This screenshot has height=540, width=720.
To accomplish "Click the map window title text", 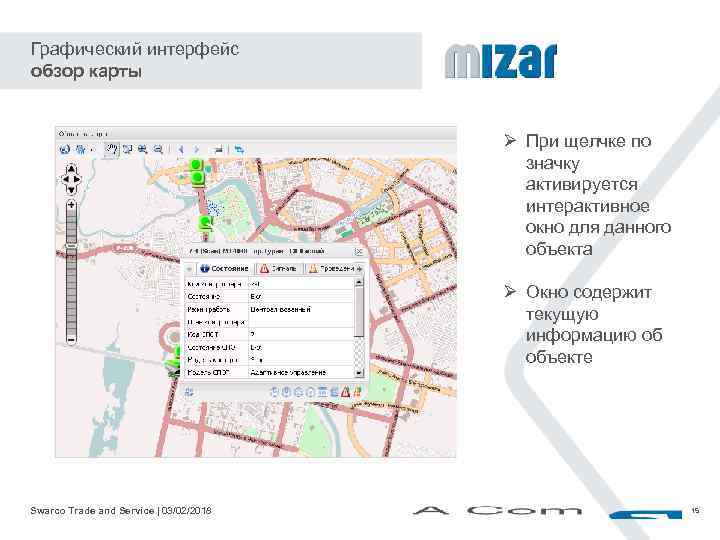I will (83, 134).
